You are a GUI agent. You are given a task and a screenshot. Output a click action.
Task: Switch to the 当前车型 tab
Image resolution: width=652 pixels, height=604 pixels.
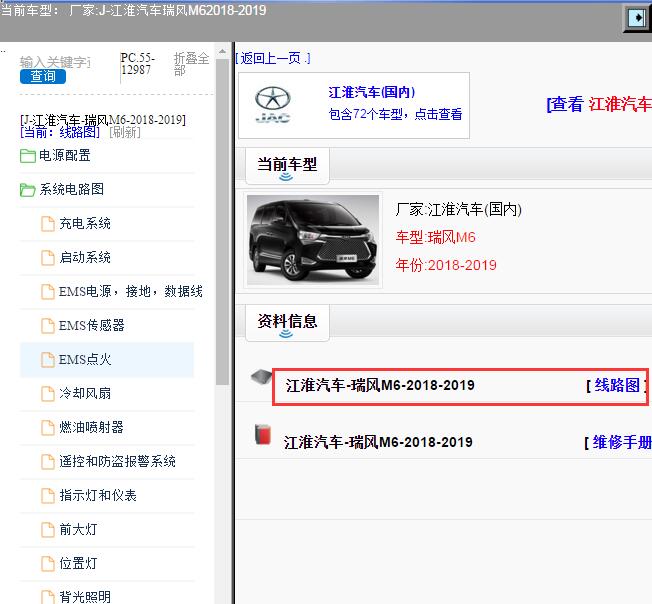[287, 165]
